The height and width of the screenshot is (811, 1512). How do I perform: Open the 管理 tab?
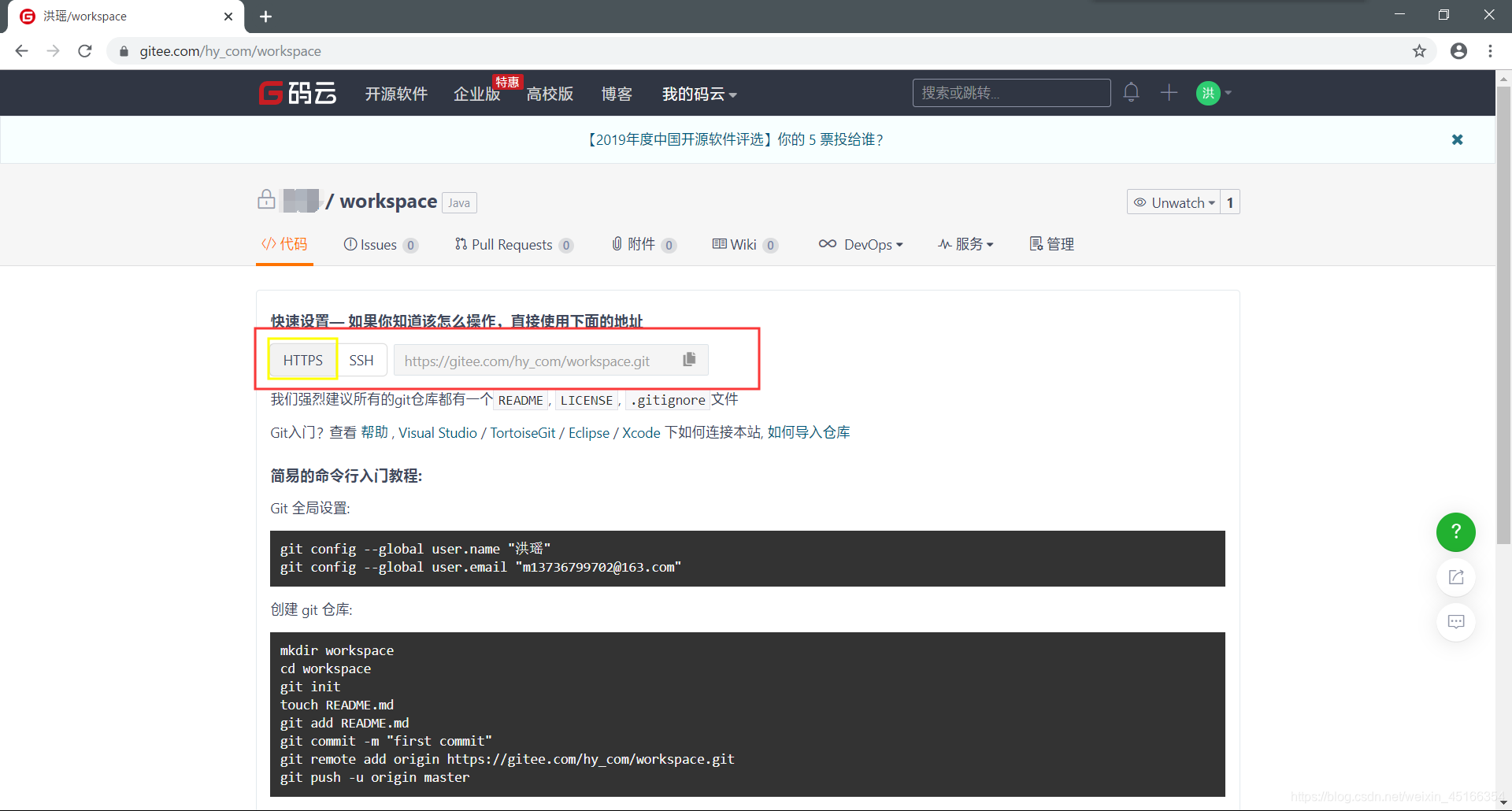click(x=1051, y=244)
